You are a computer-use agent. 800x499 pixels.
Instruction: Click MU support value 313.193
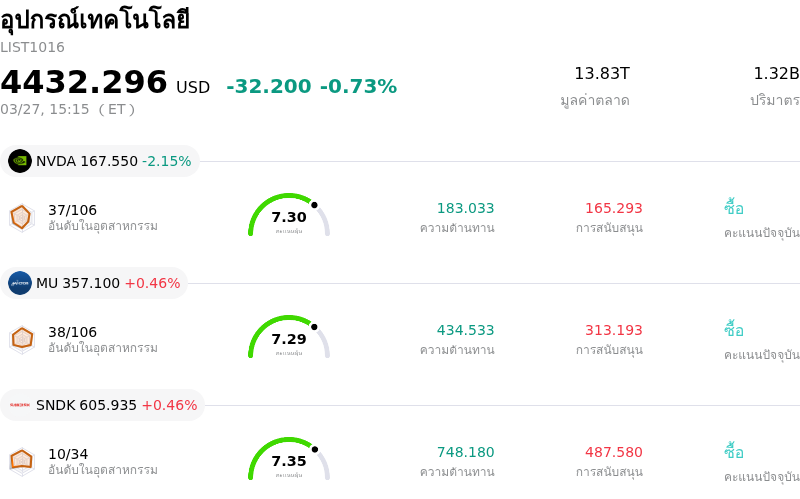[613, 330]
